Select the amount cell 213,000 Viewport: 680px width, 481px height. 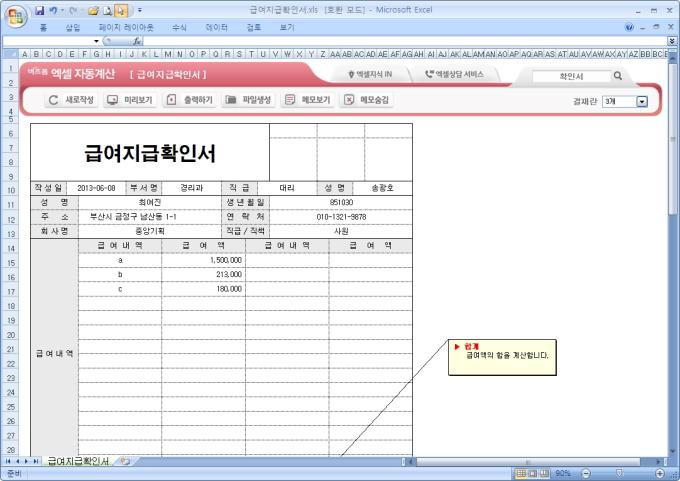tap(203, 275)
